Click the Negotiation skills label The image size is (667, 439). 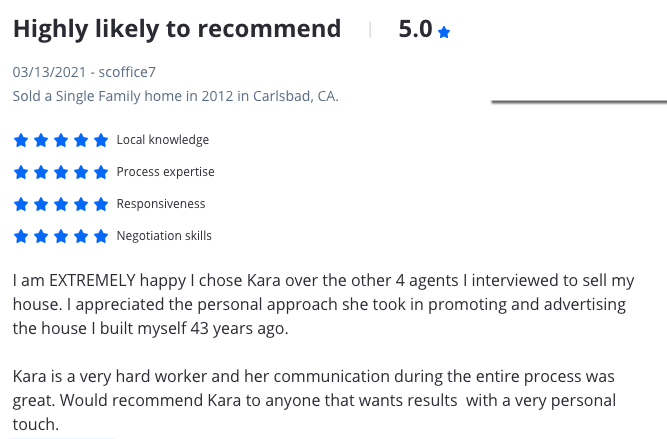(164, 236)
